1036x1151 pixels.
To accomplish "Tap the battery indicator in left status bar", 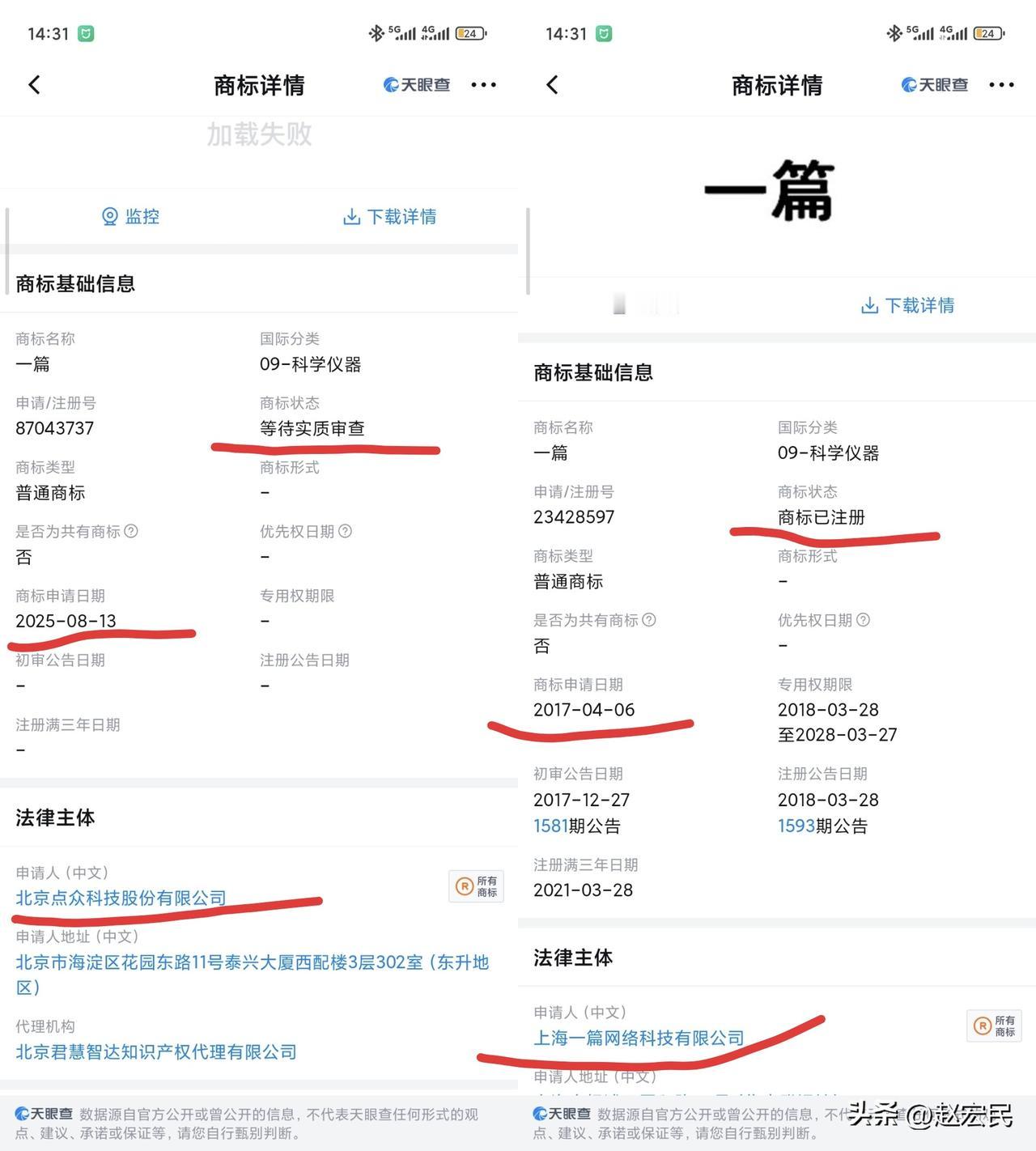I will click(471, 33).
